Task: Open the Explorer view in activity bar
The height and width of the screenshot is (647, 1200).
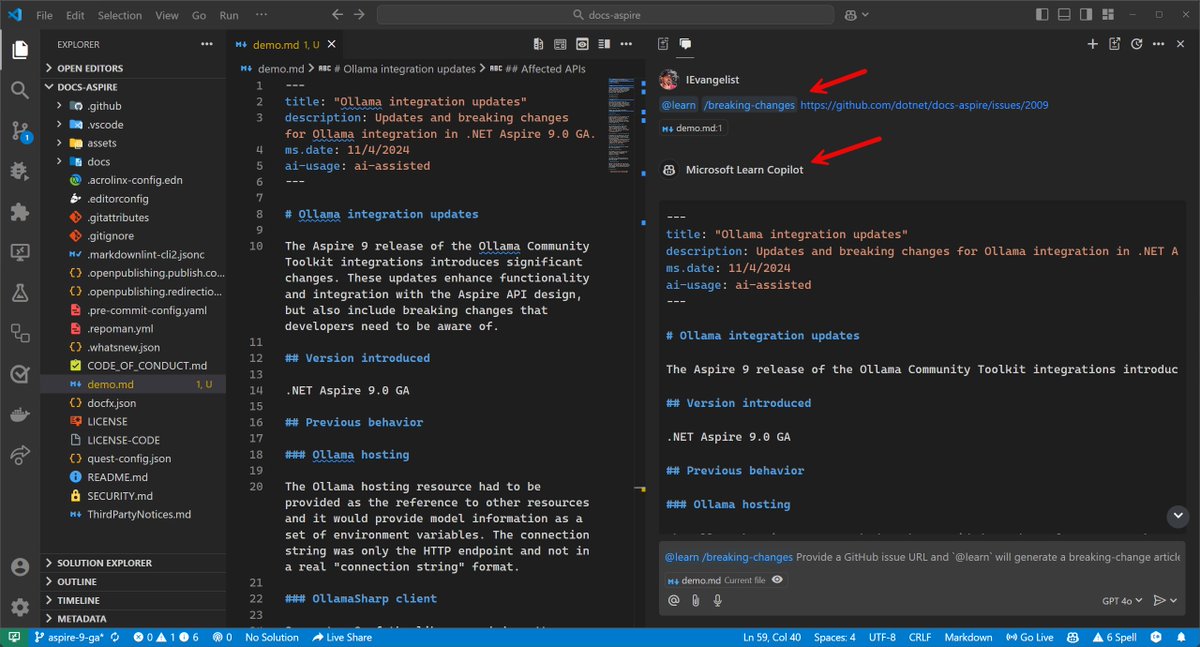Action: tap(20, 49)
